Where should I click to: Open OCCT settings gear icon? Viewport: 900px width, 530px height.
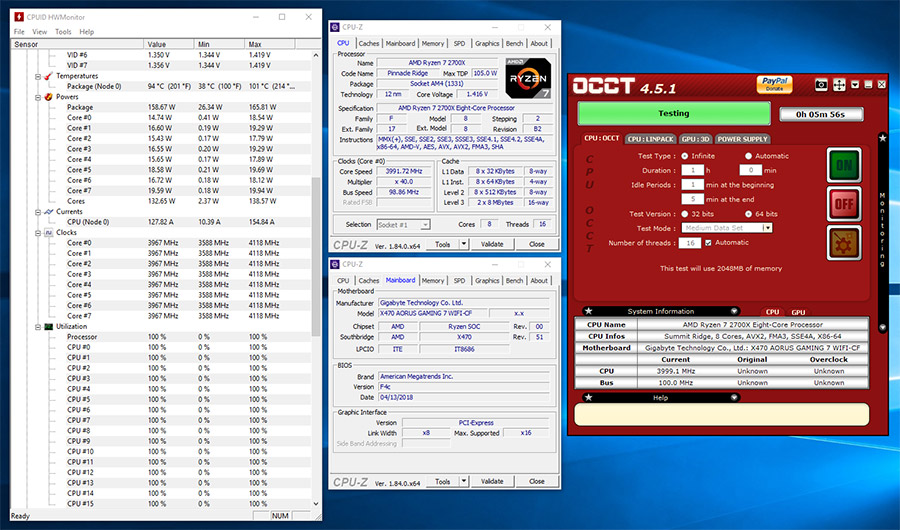[x=844, y=242]
